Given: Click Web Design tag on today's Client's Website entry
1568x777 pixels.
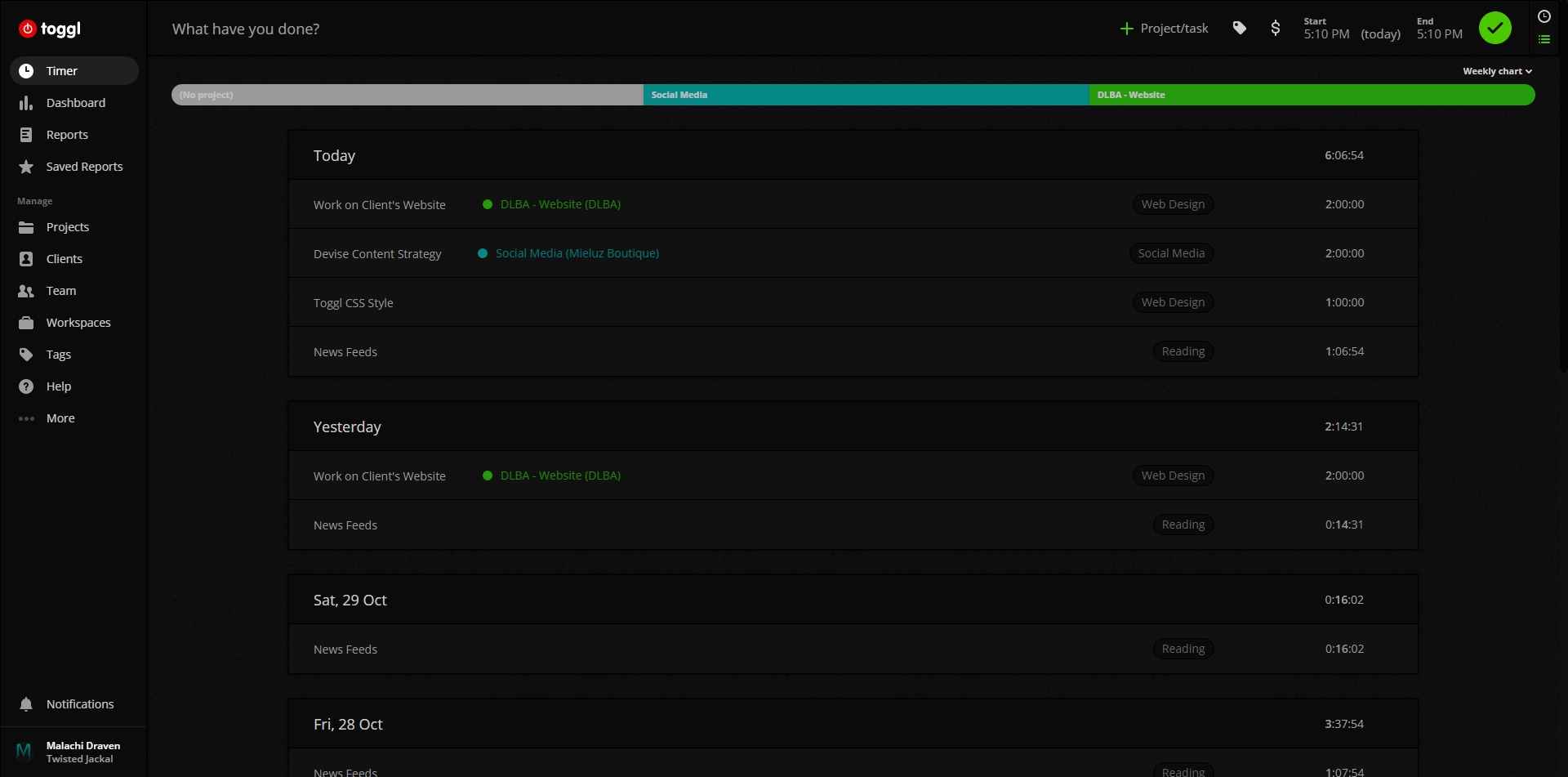Looking at the screenshot, I should point(1173,204).
